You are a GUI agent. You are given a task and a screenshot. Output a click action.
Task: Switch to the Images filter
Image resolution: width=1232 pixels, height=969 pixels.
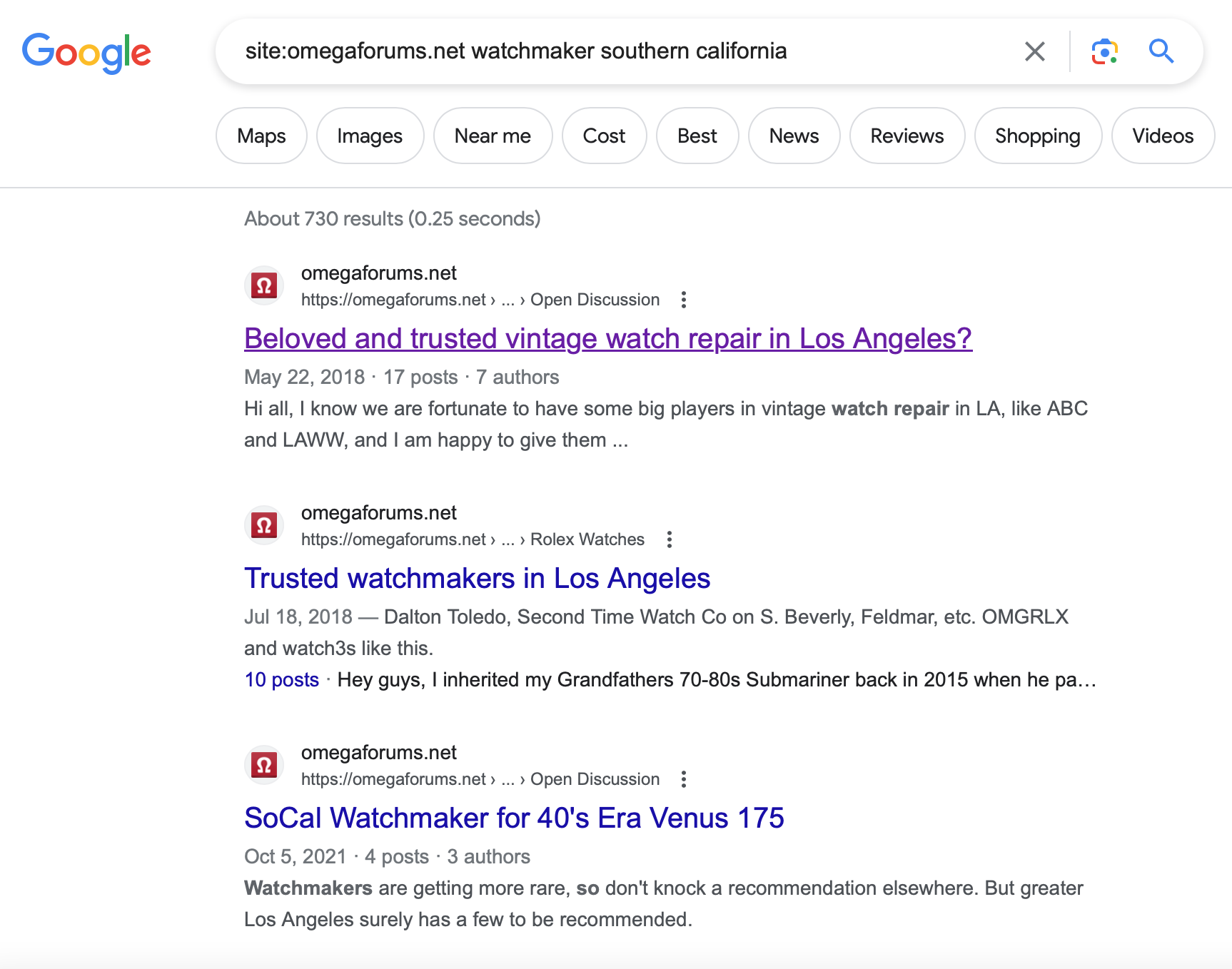click(x=370, y=136)
